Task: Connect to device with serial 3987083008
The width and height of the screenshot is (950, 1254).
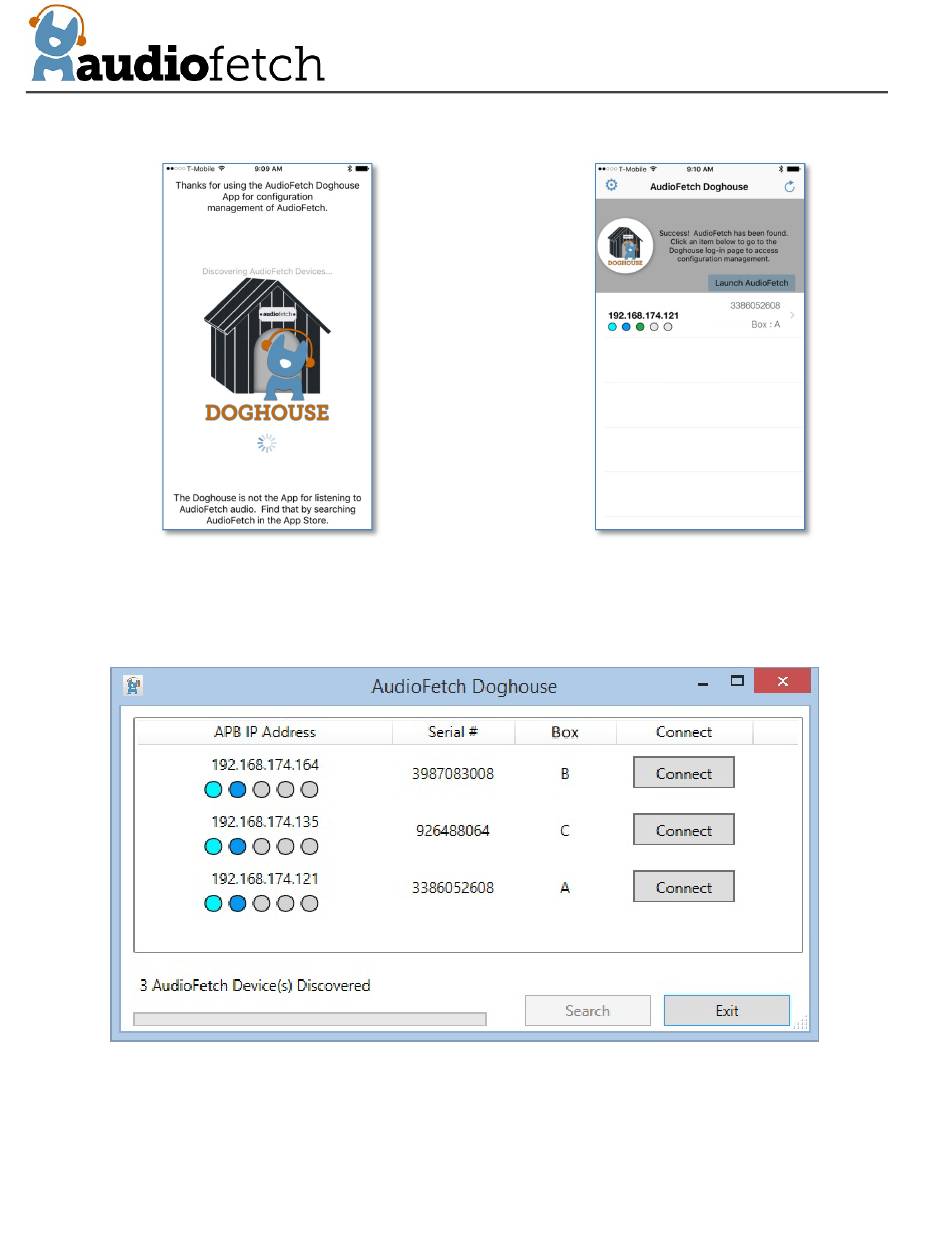Action: pos(684,773)
